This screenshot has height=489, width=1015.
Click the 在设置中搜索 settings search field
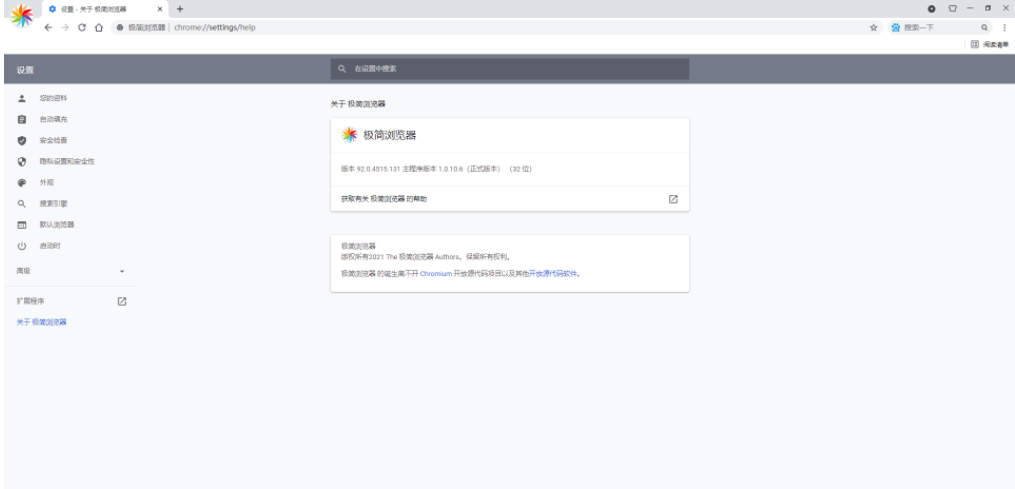pyautogui.click(x=509, y=69)
